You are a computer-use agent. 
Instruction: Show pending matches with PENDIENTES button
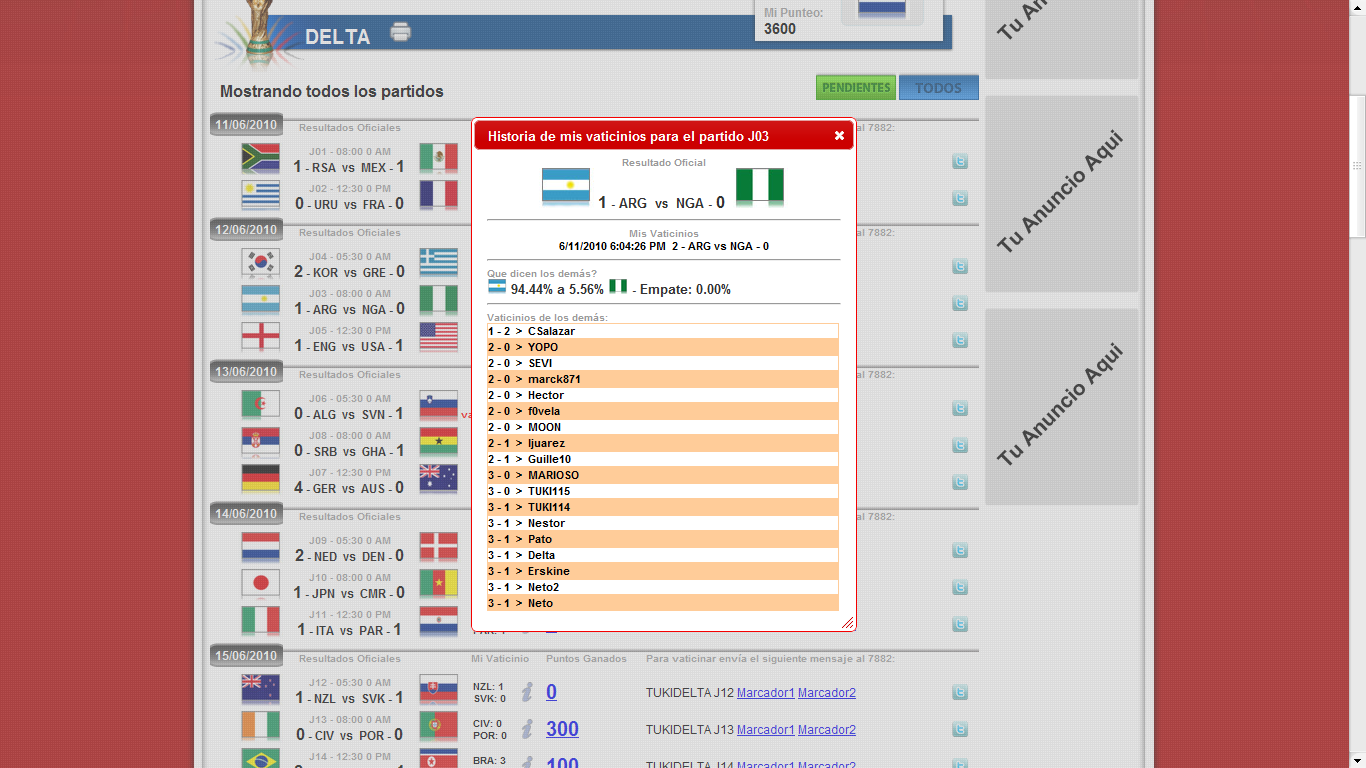click(x=856, y=88)
